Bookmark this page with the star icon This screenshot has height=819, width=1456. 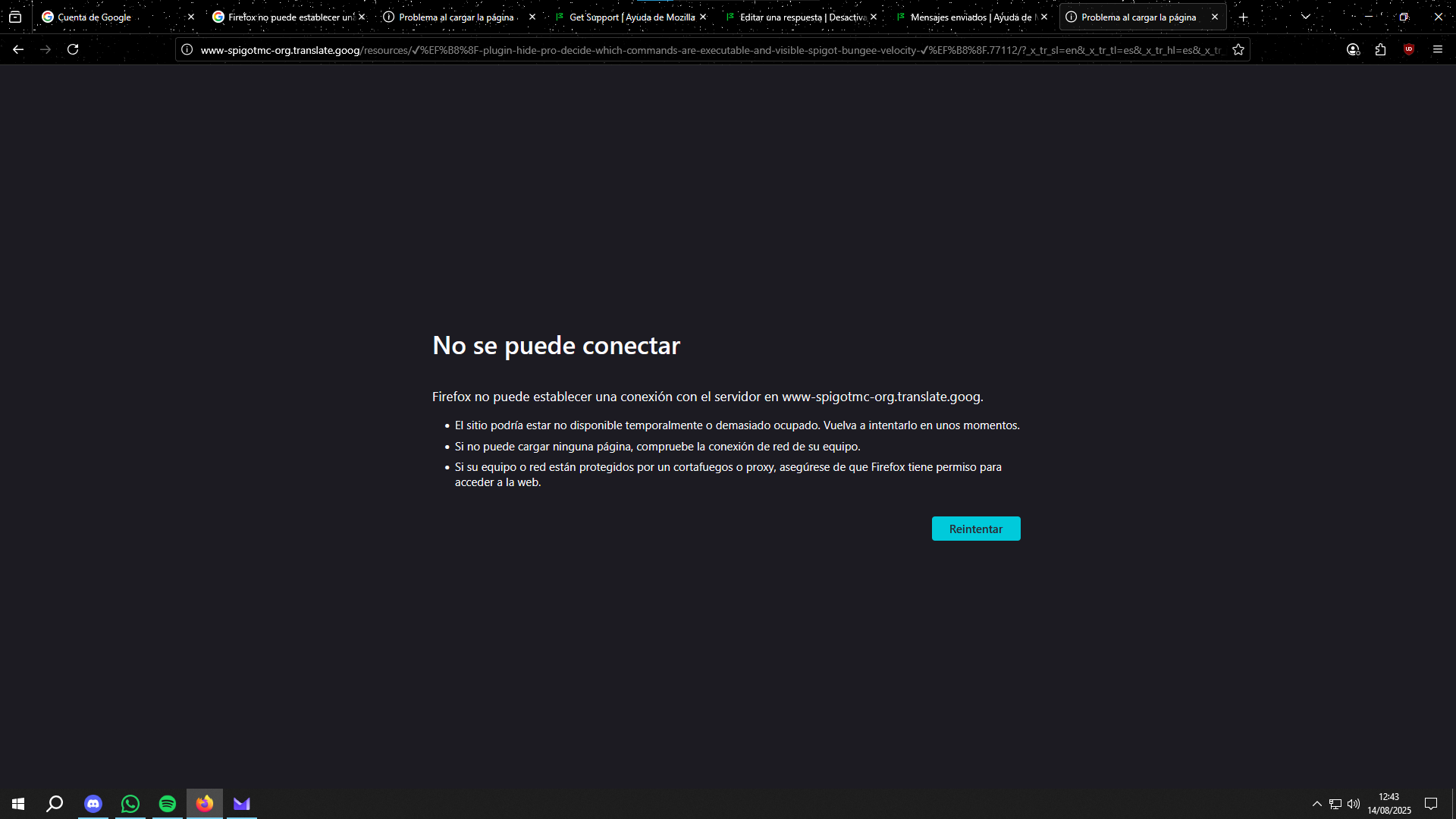[x=1238, y=49]
